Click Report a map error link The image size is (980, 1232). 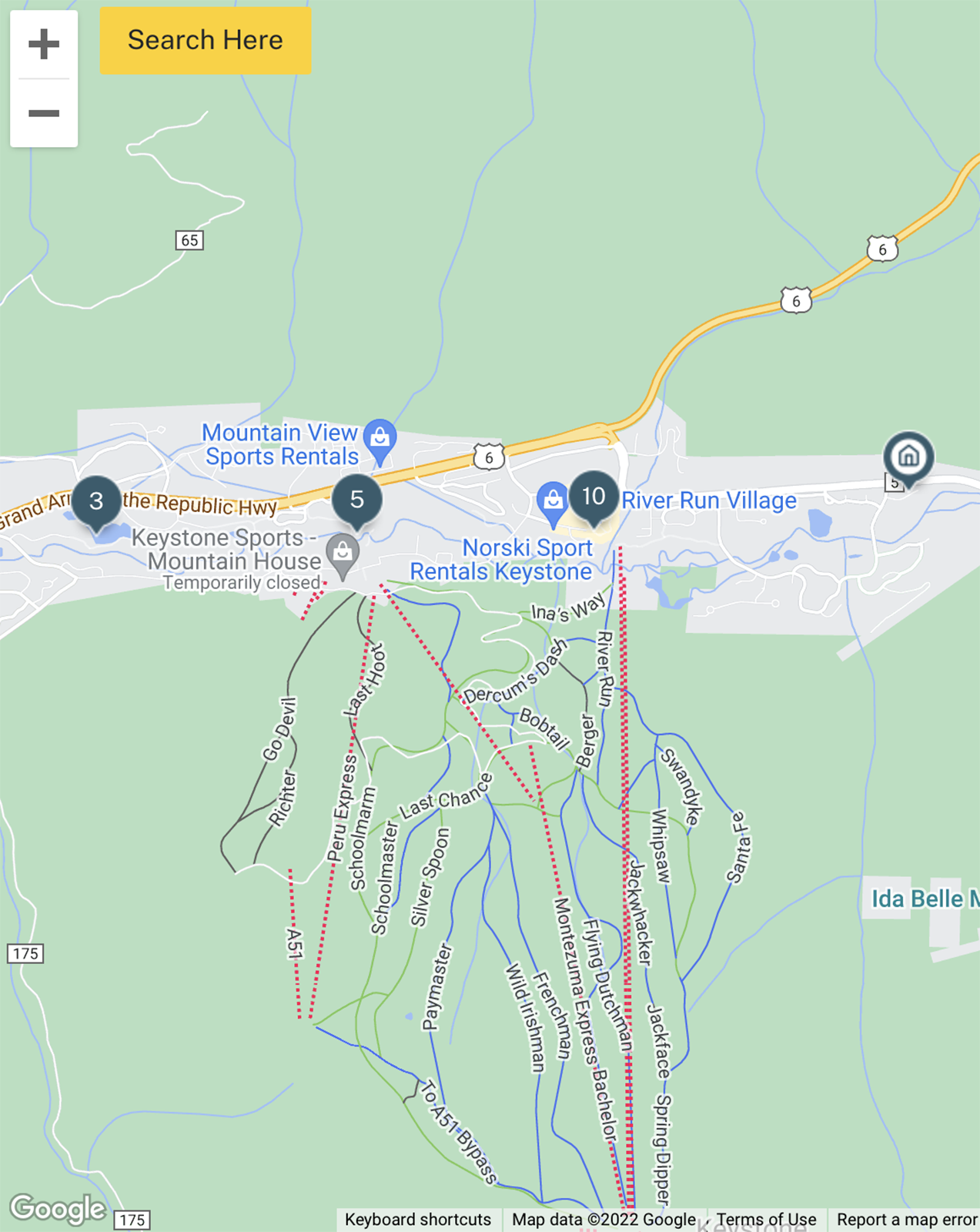pyautogui.click(x=907, y=1220)
